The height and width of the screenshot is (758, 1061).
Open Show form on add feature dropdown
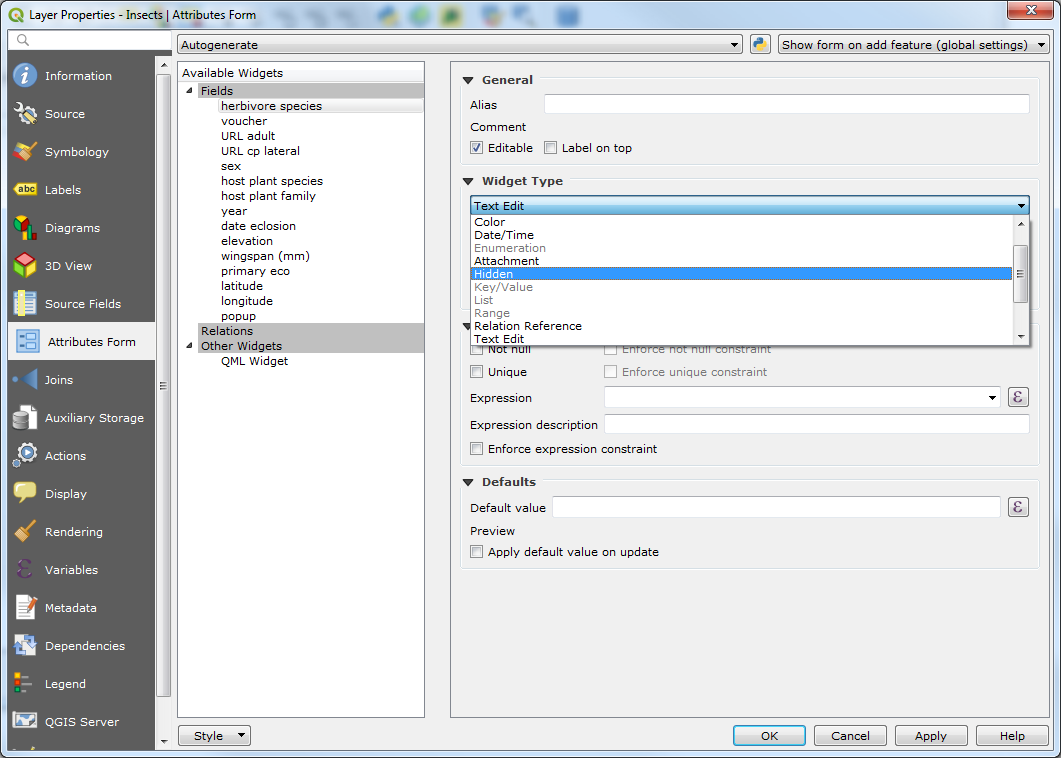[913, 45]
